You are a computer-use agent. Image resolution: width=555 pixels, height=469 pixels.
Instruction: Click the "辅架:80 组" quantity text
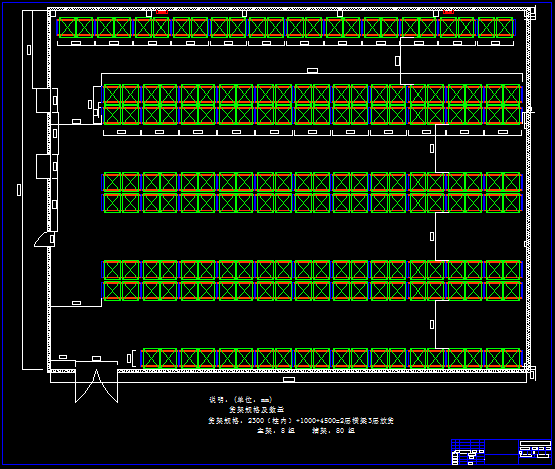pyautogui.click(x=333, y=430)
